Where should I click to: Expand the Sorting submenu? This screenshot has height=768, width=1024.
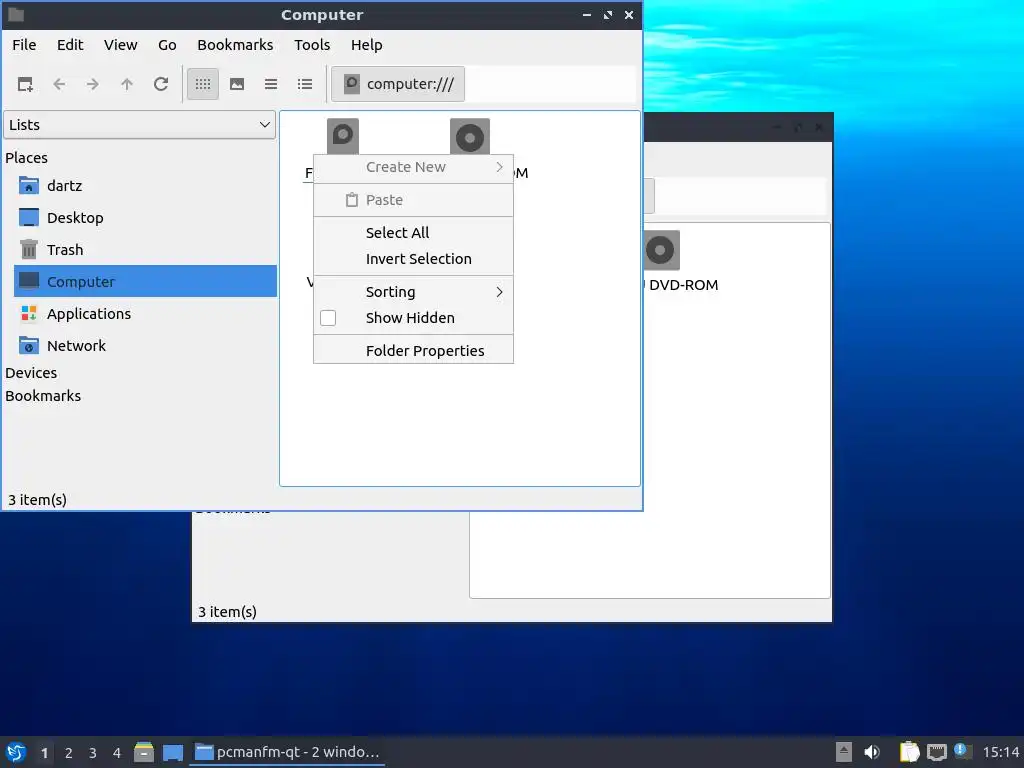pyautogui.click(x=413, y=292)
